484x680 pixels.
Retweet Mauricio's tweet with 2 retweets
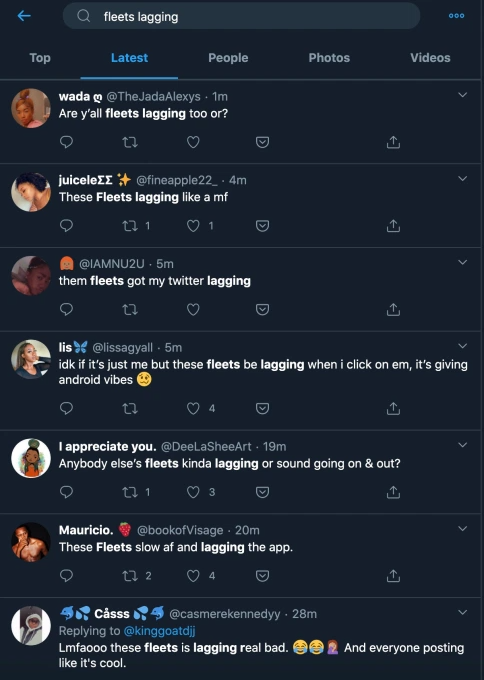pyautogui.click(x=130, y=575)
